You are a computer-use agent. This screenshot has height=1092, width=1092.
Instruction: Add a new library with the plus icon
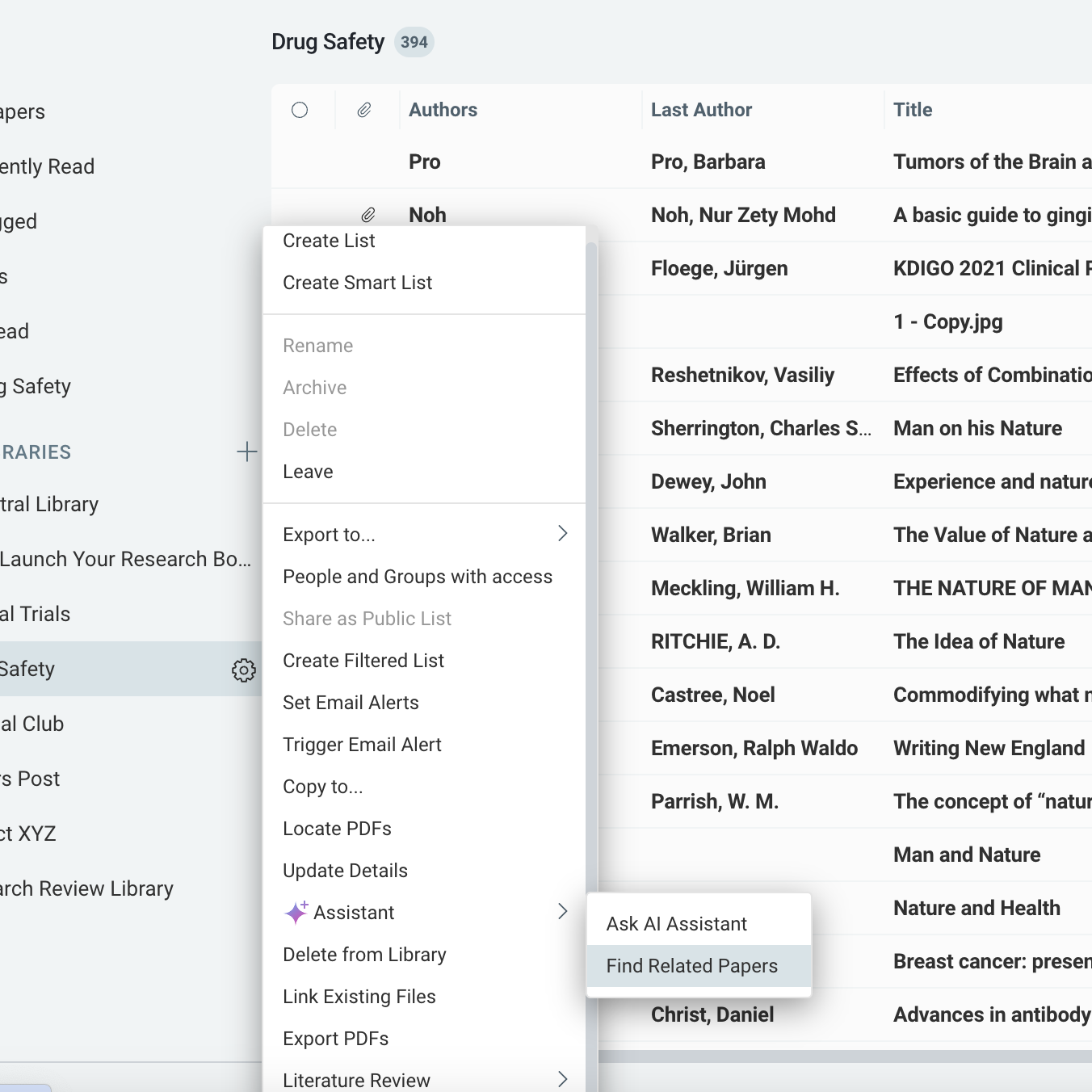246,451
